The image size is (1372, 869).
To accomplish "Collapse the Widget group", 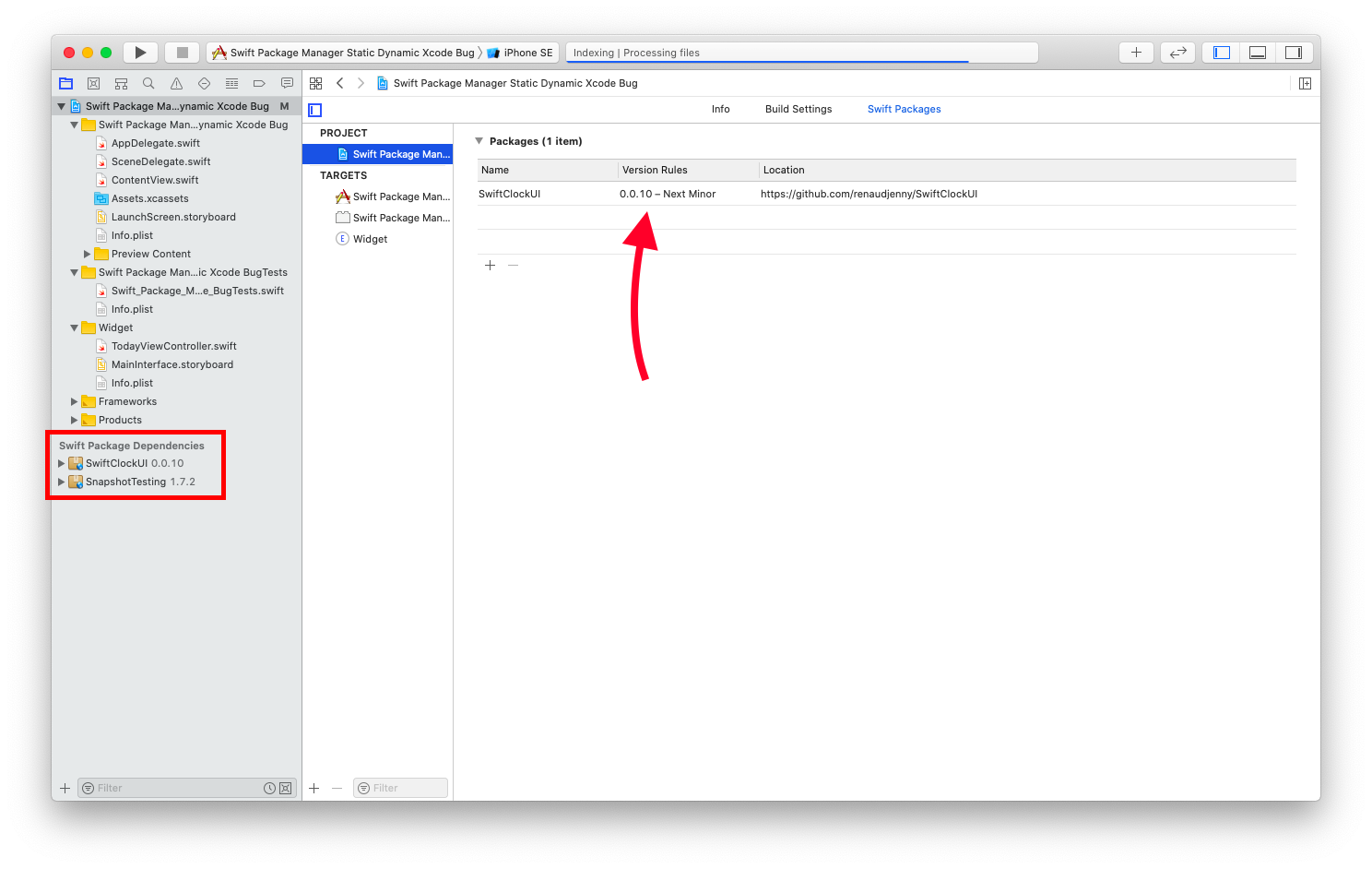I will point(75,327).
